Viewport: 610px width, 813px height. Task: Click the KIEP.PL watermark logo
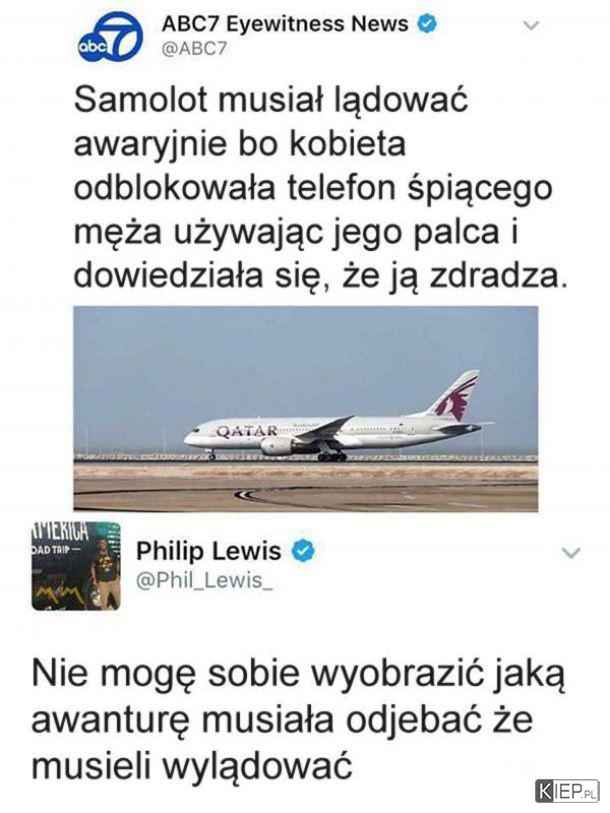(x=567, y=792)
